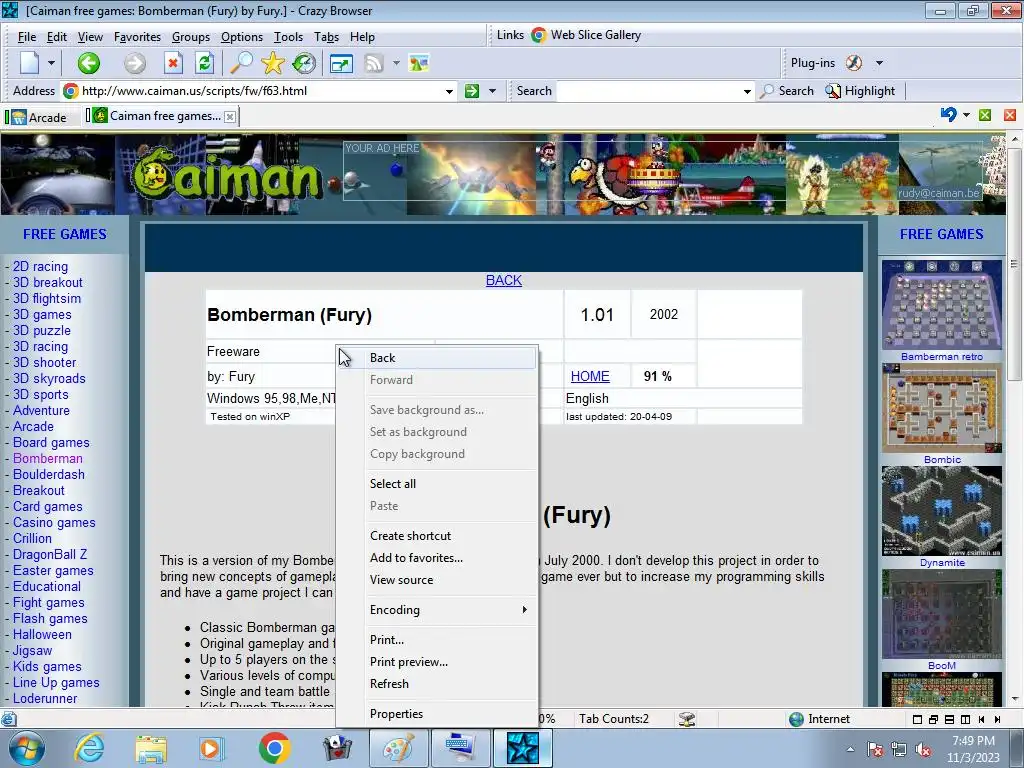Viewport: 1024px width, 768px height.
Task: Open the Web Slice Gallery link
Action: click(x=586, y=35)
